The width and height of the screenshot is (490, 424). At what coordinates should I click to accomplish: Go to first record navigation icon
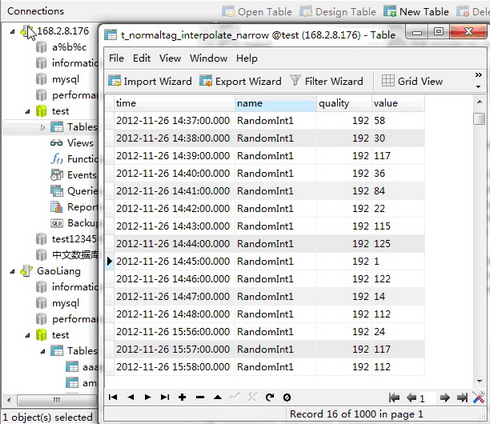pyautogui.click(x=113, y=397)
